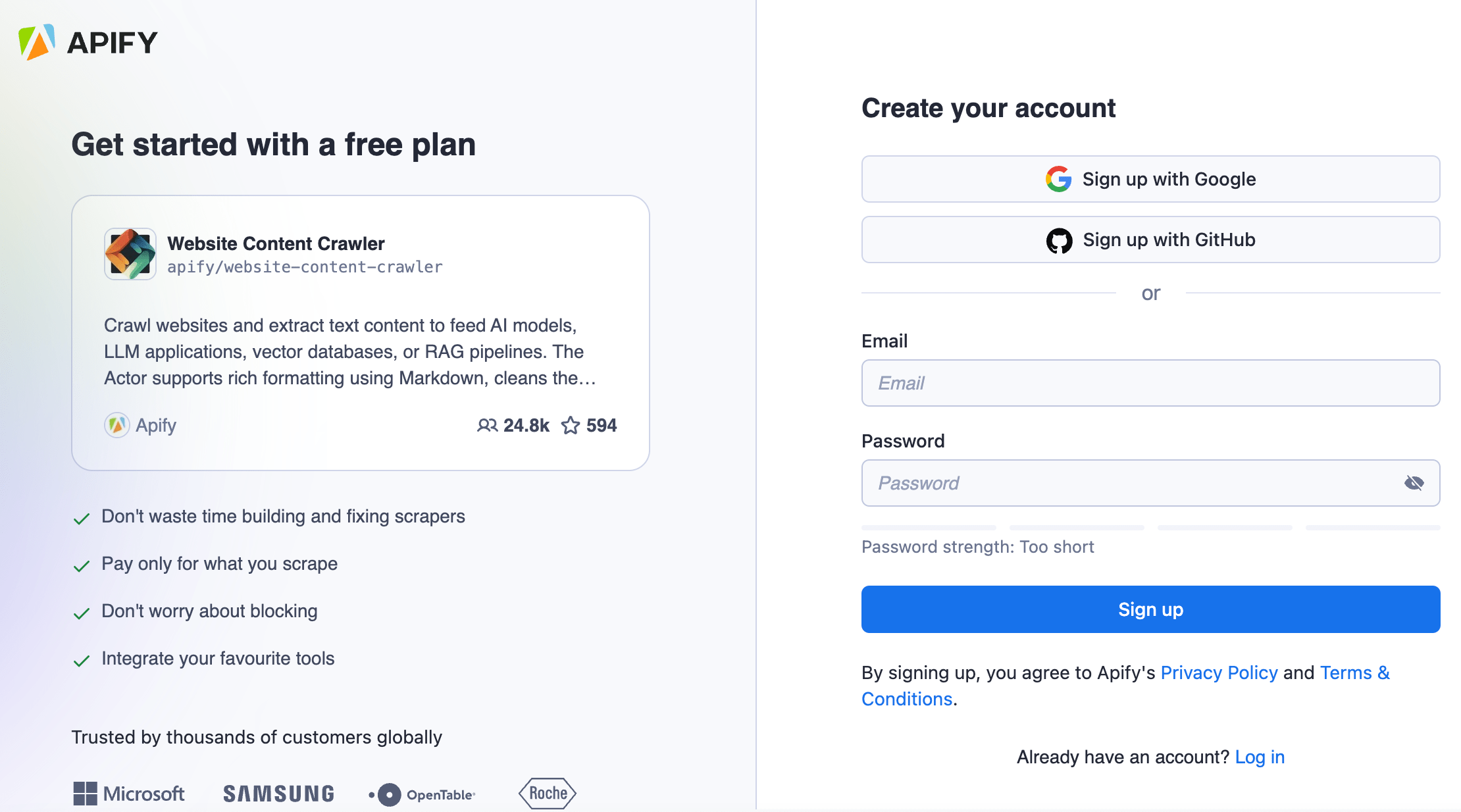The height and width of the screenshot is (812, 1461).
Task: Click the Apify avatar next to actor author
Action: (116, 425)
